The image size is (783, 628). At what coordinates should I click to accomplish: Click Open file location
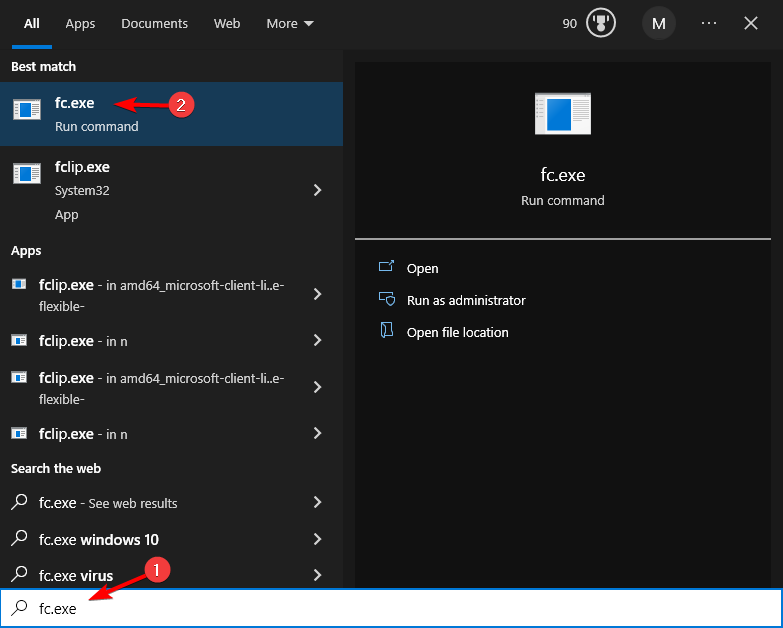[457, 332]
